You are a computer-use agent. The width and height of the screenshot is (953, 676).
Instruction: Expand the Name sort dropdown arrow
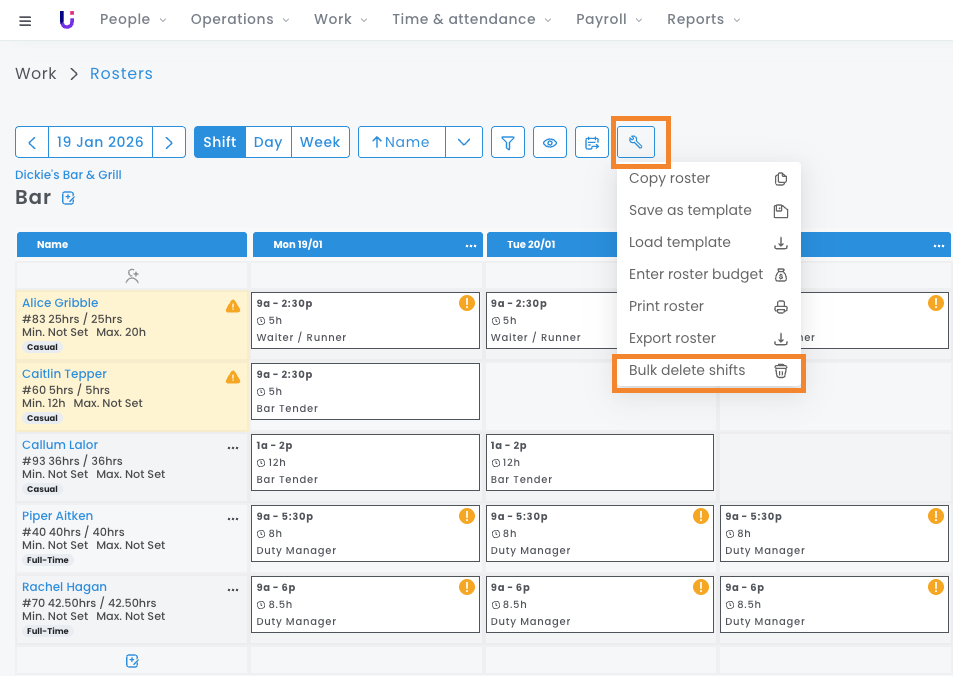pyautogui.click(x=464, y=142)
